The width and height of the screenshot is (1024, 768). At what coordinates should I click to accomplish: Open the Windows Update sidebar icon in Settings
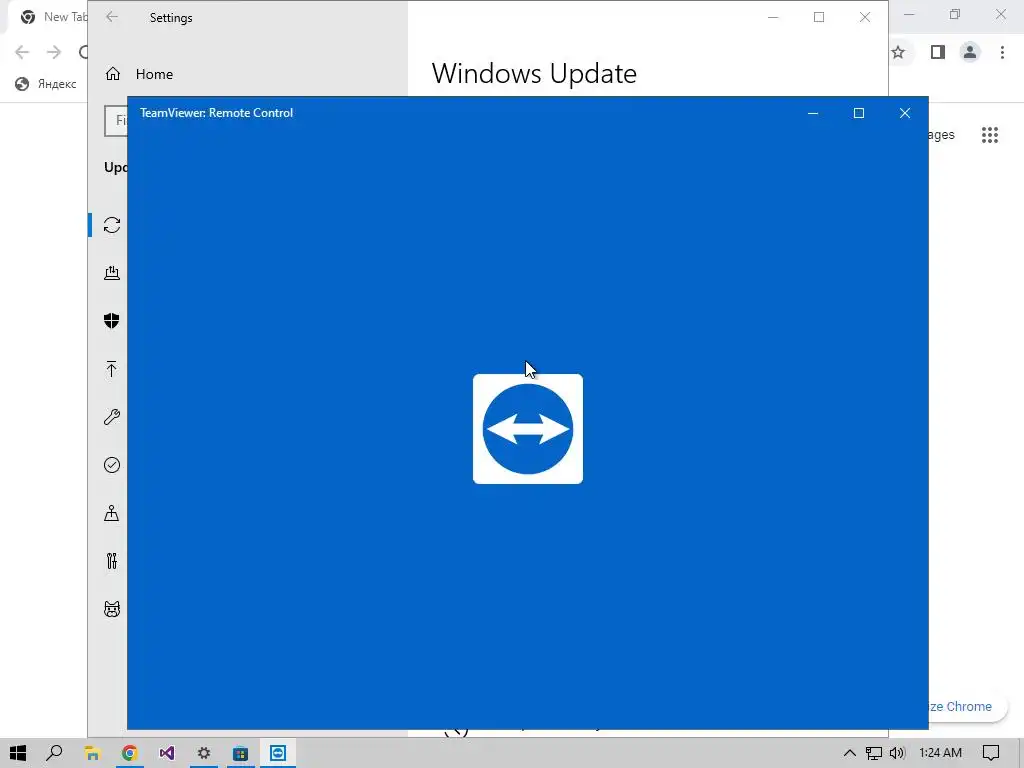pyautogui.click(x=112, y=225)
